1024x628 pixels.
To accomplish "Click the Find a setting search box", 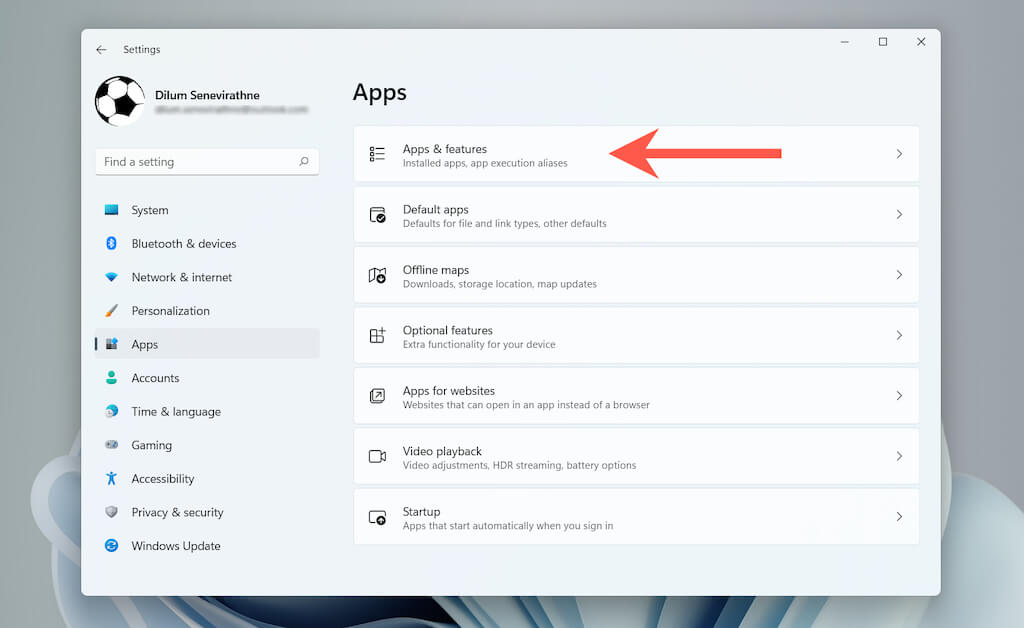I will (207, 162).
